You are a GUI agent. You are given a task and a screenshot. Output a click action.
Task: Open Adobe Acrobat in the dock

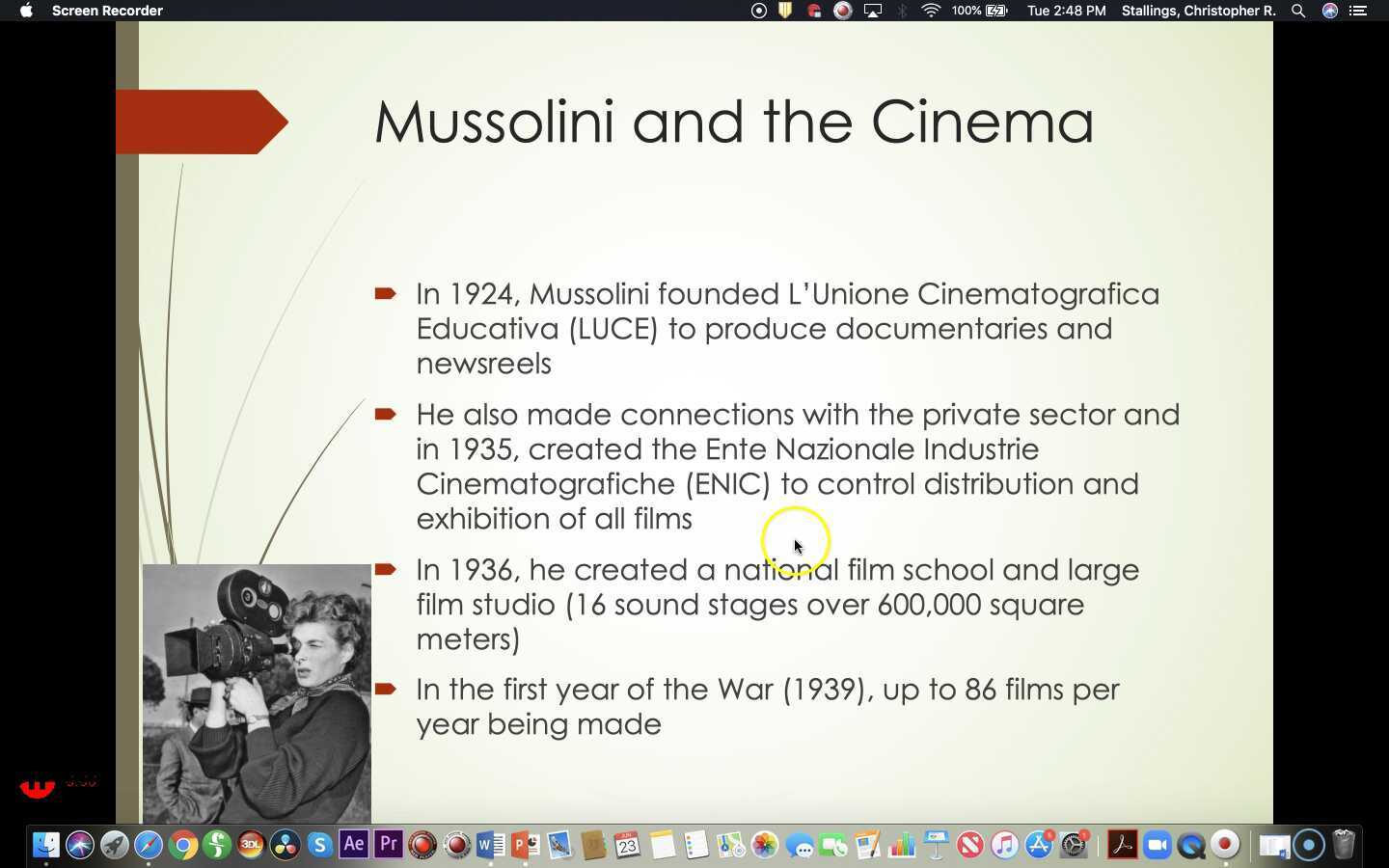[1122, 846]
